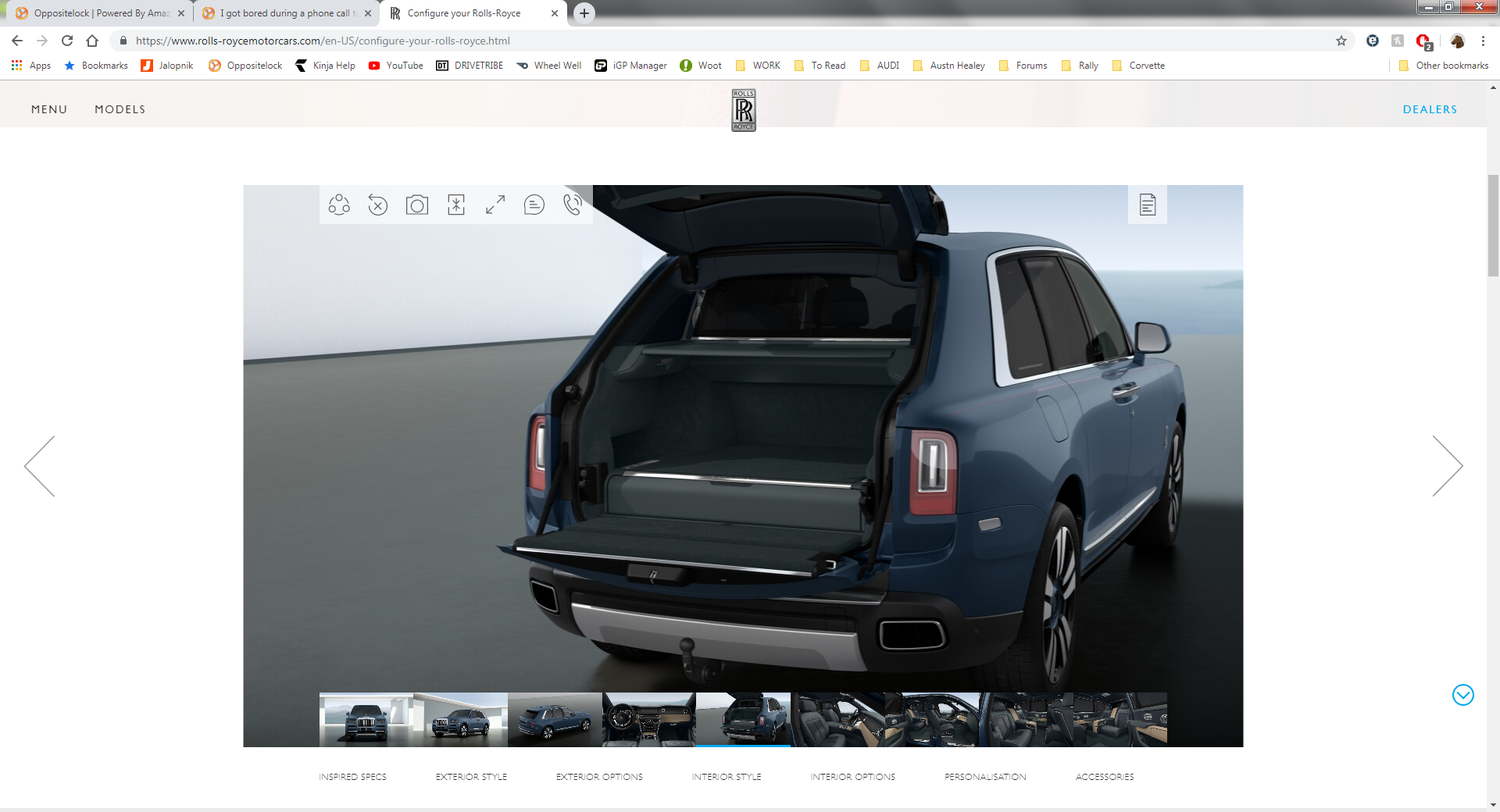Click the DEALERS link
This screenshot has width=1500, height=812.
[1430, 109]
